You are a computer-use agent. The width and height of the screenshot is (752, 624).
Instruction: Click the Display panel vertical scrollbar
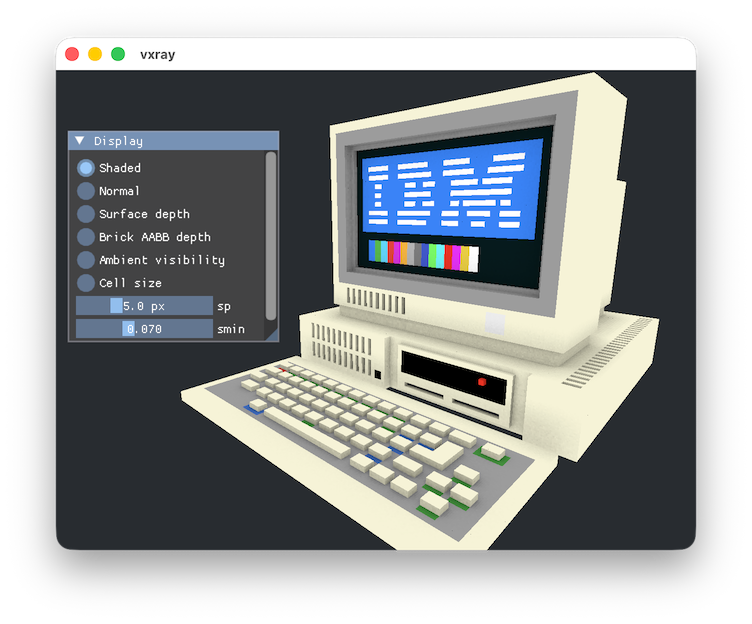[271, 236]
